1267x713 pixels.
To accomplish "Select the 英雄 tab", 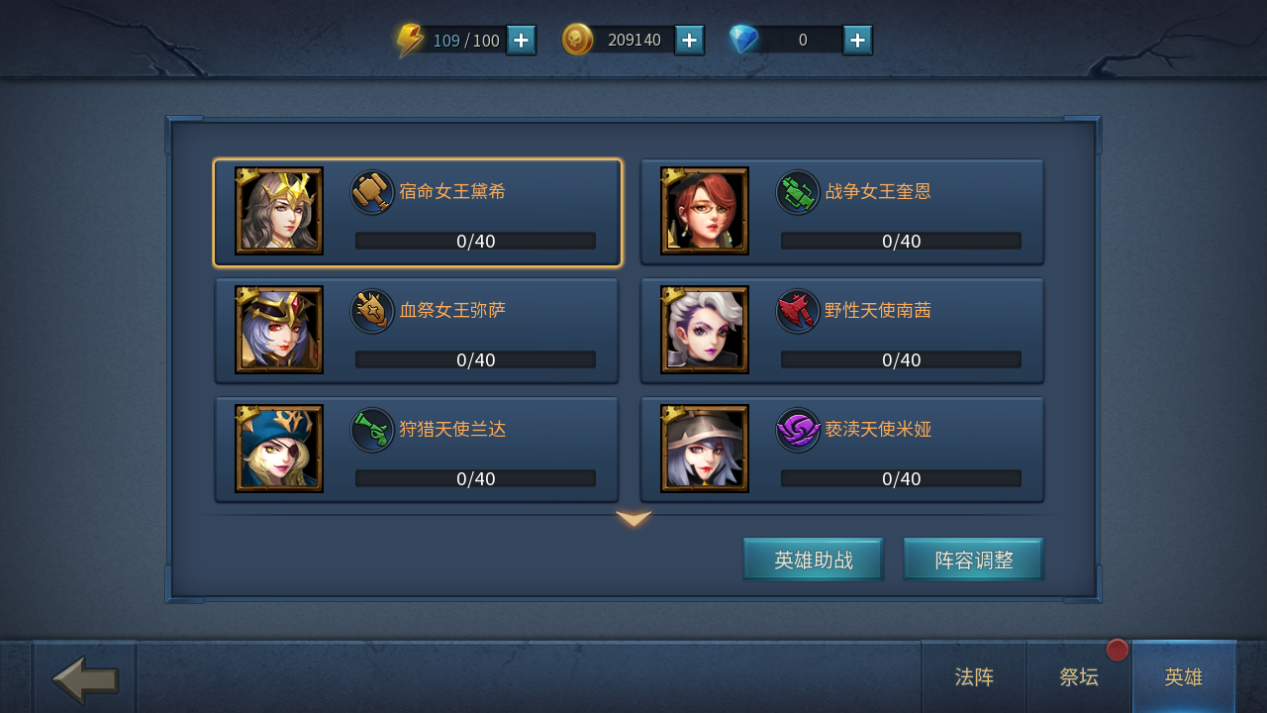I will (x=1184, y=677).
